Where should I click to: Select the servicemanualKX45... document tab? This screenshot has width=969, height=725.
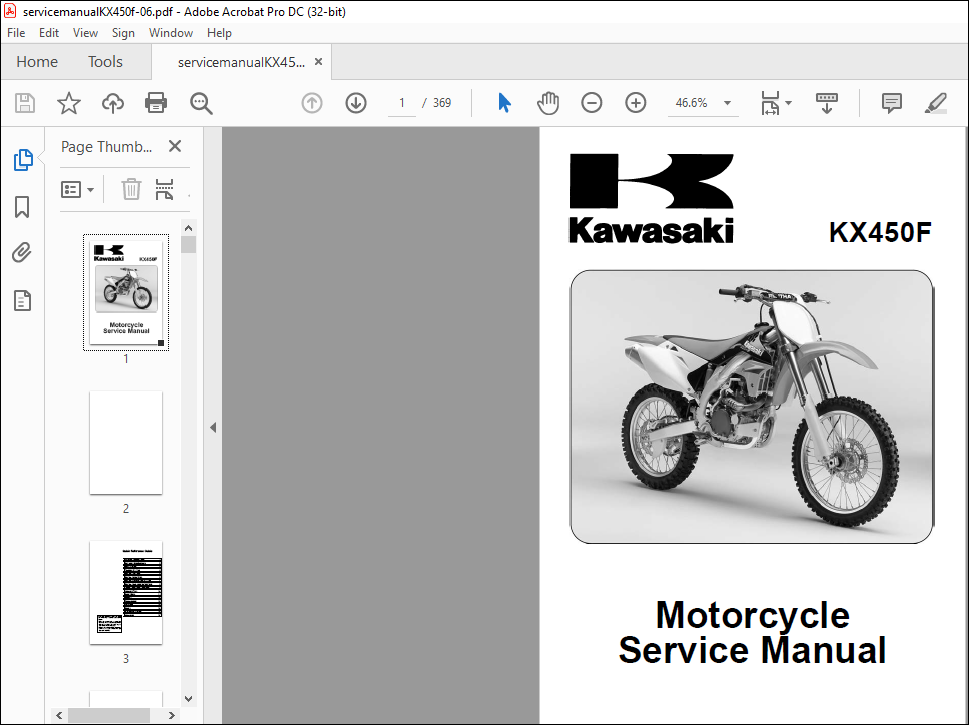pyautogui.click(x=241, y=62)
